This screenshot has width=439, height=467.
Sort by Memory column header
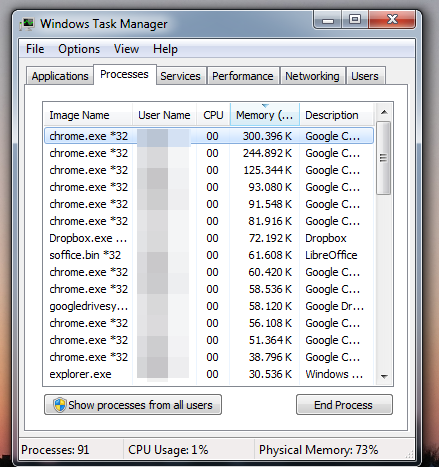265,115
